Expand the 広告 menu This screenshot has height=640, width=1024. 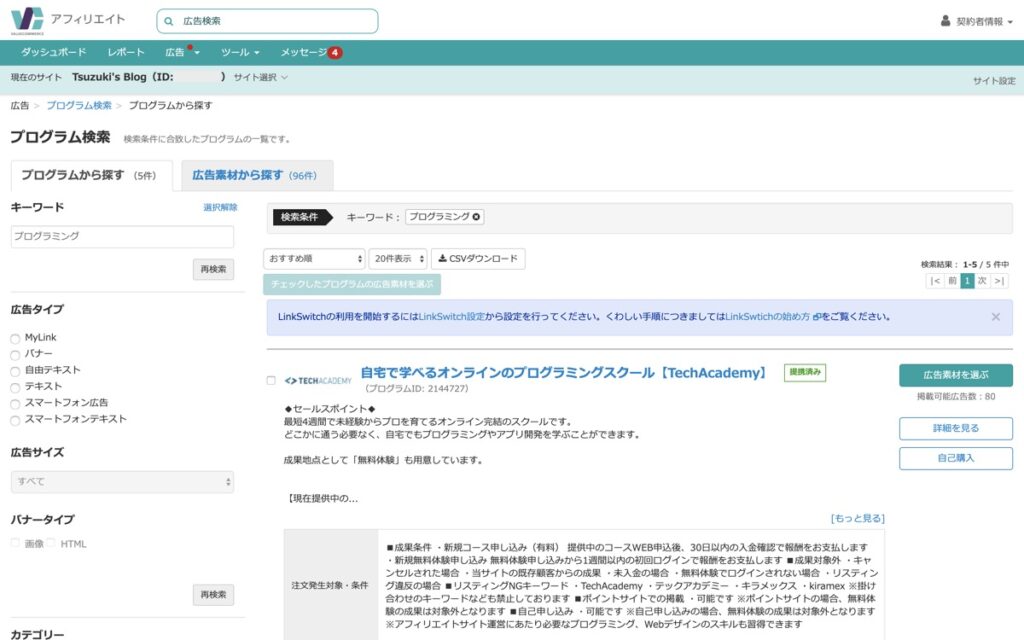(x=182, y=52)
